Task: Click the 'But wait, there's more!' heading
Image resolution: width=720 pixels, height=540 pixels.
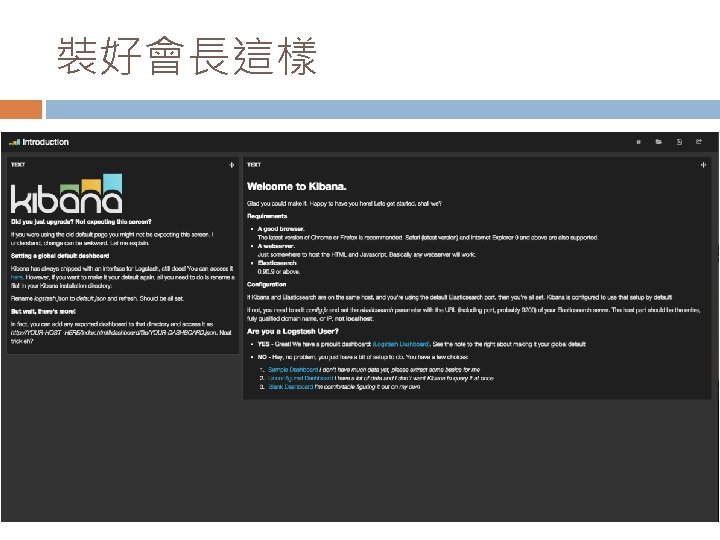Action: tap(43, 311)
